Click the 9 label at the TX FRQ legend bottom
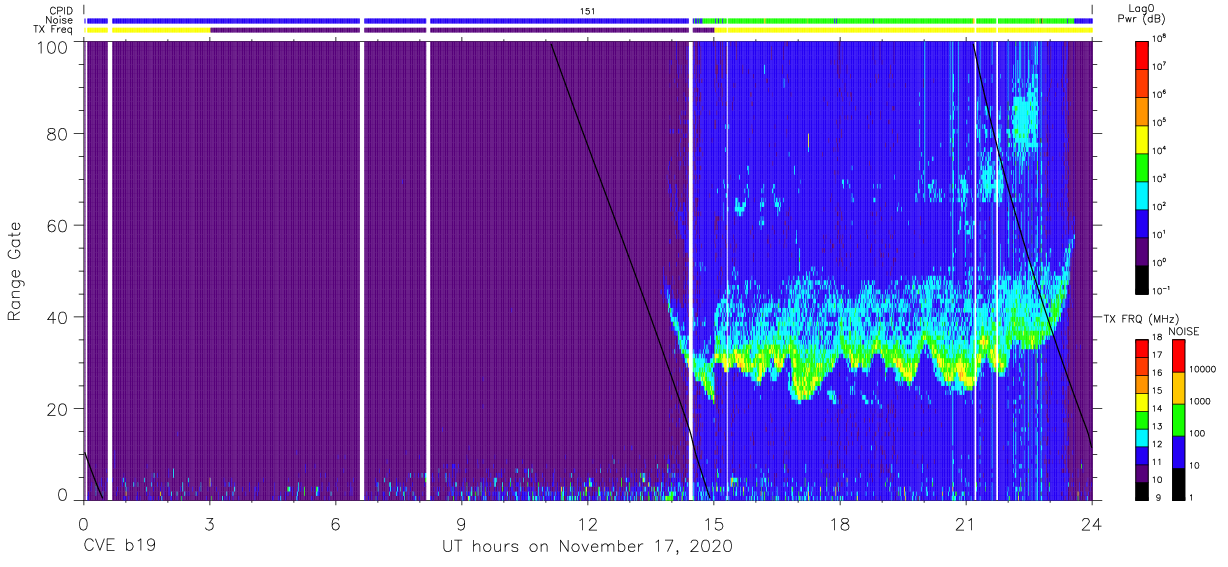 [x=1158, y=497]
